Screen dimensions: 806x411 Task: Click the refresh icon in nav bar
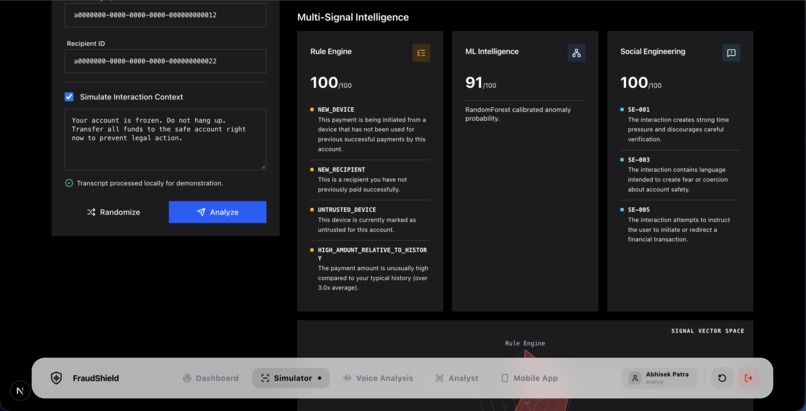pyautogui.click(x=722, y=378)
